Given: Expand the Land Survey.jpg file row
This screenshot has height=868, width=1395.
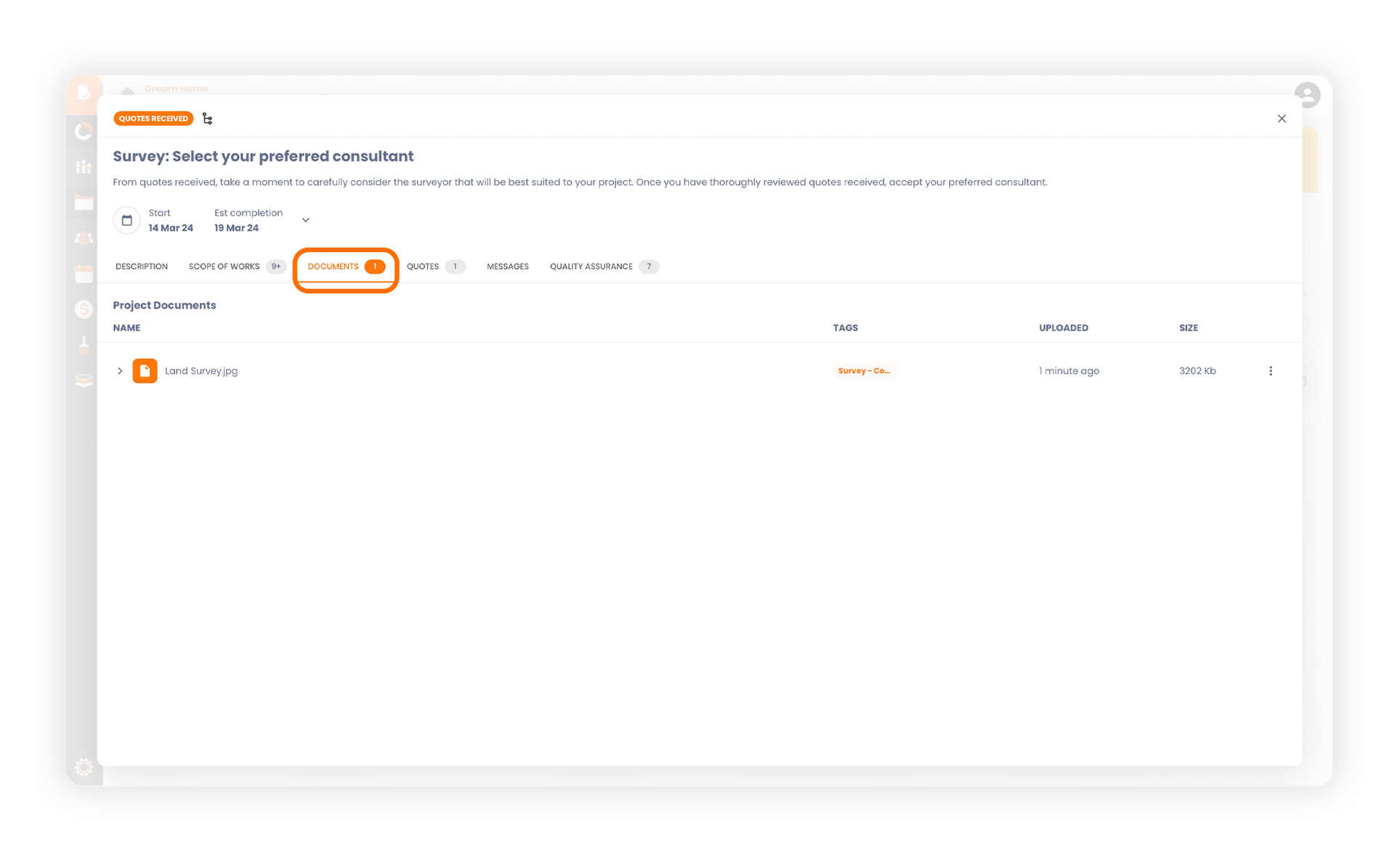Looking at the screenshot, I should pyautogui.click(x=121, y=371).
